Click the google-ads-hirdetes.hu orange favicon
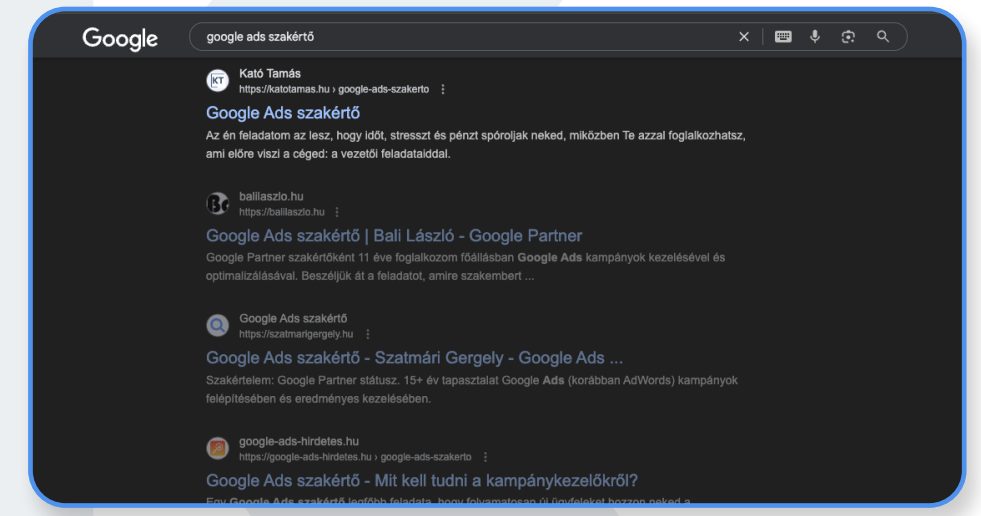 point(218,448)
